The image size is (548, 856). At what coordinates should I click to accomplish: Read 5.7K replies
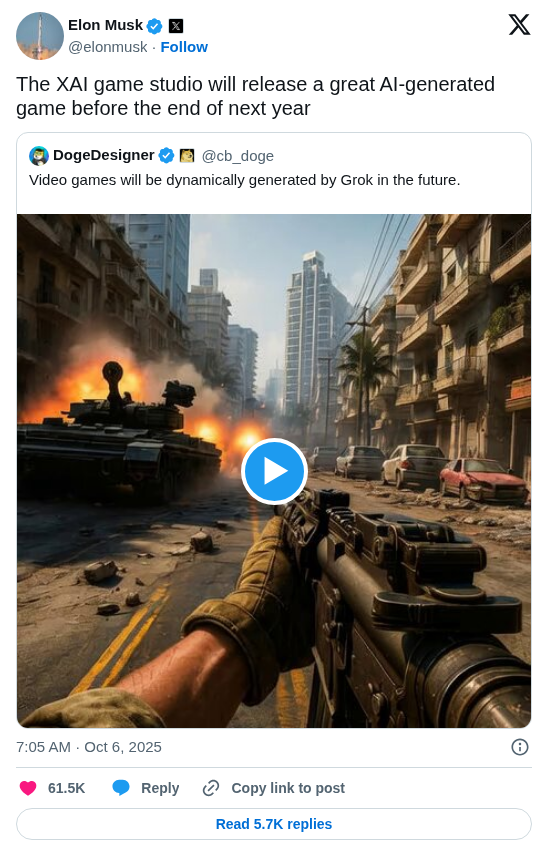[x=274, y=824]
